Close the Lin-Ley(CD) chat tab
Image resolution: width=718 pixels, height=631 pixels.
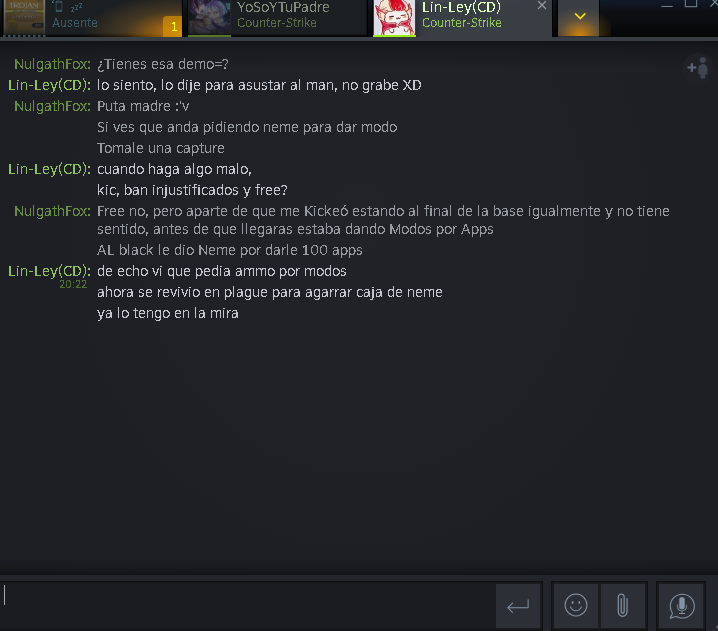tap(542, 5)
